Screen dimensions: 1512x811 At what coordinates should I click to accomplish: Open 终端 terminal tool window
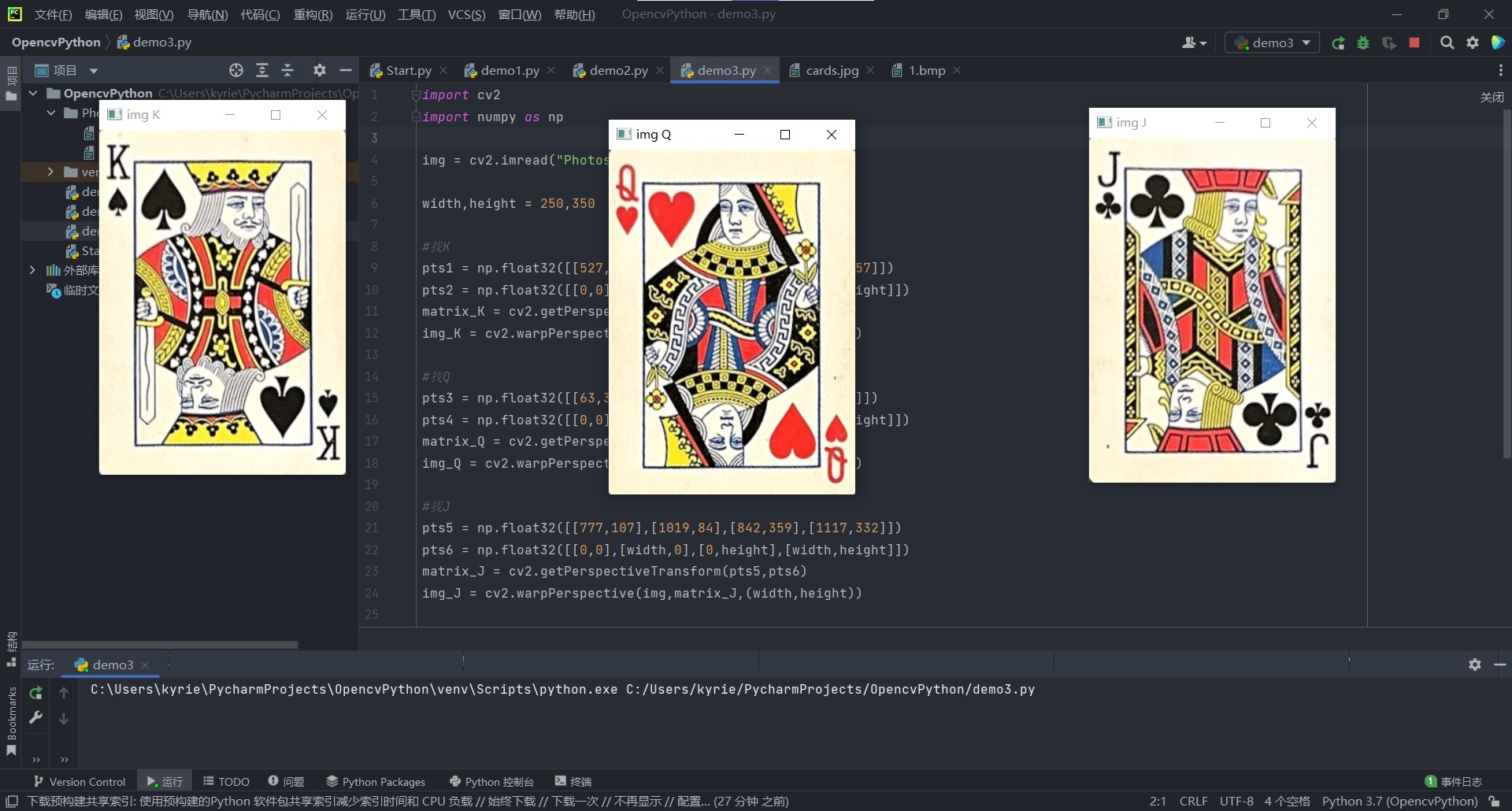(x=573, y=781)
